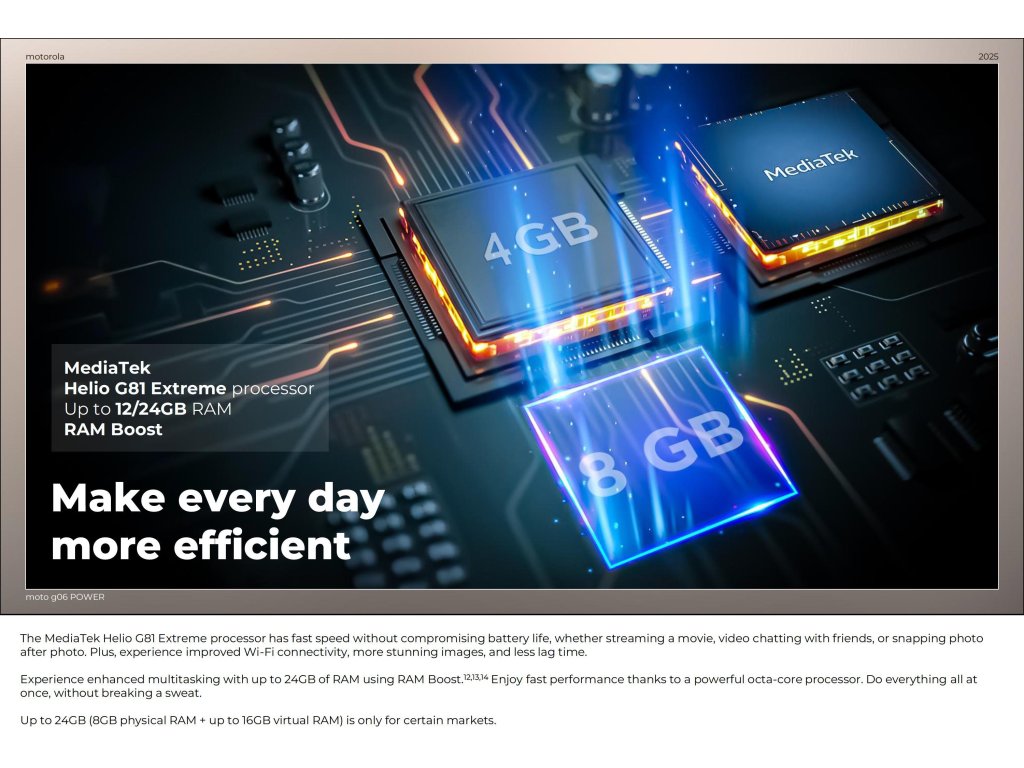Click the '2025' year label
This screenshot has width=1024, height=768.
click(x=988, y=57)
